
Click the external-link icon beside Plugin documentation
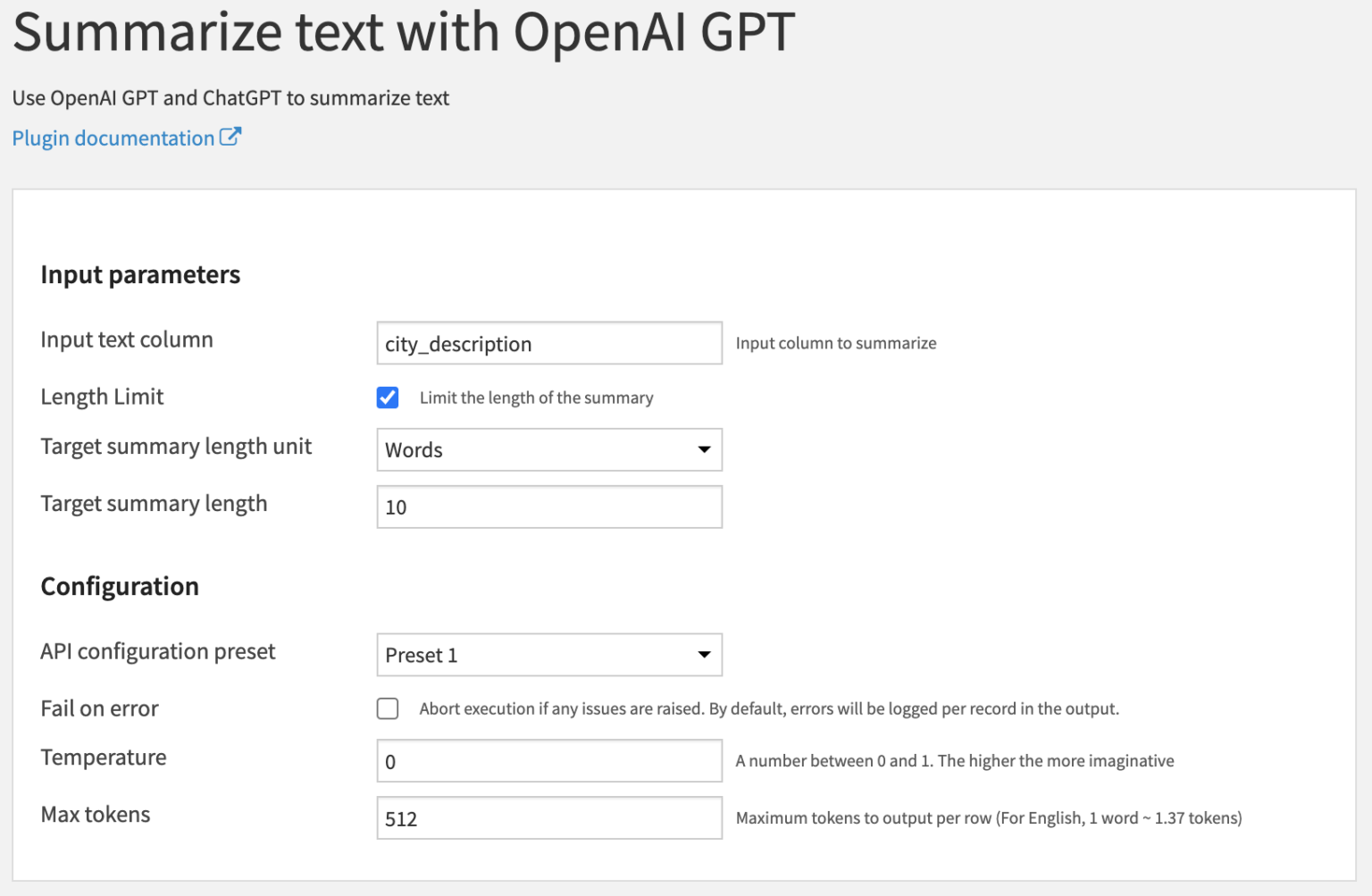coord(231,136)
